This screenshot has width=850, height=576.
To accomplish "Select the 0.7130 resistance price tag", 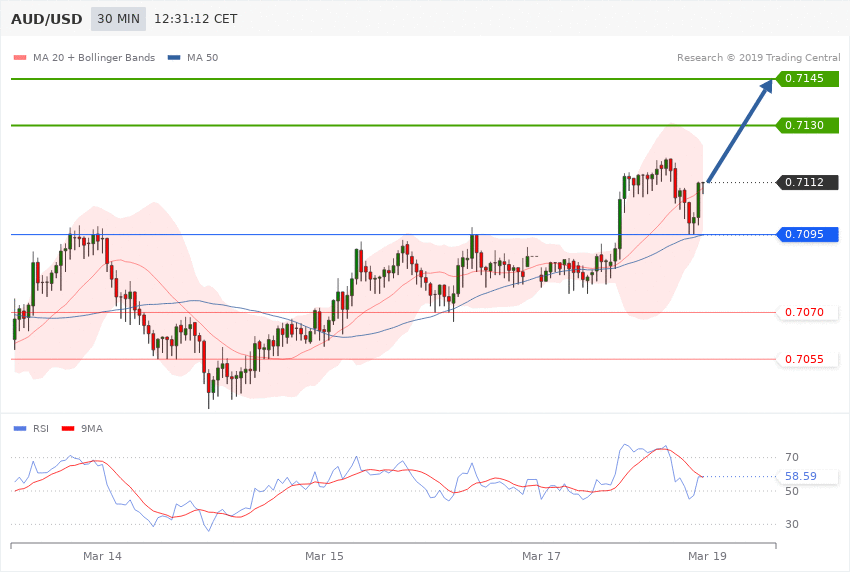I will coord(808,125).
